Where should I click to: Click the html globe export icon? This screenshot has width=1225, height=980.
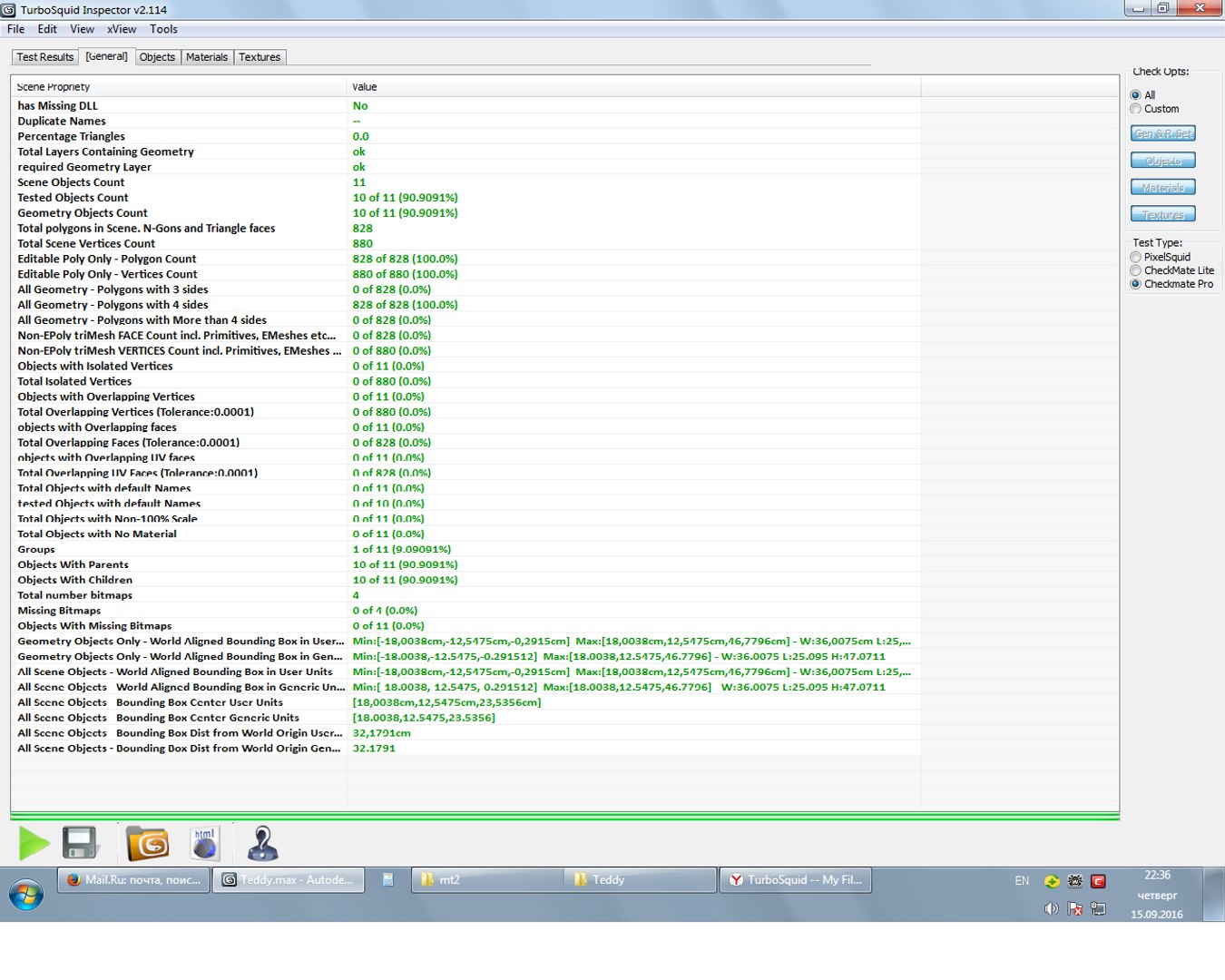pos(205,843)
